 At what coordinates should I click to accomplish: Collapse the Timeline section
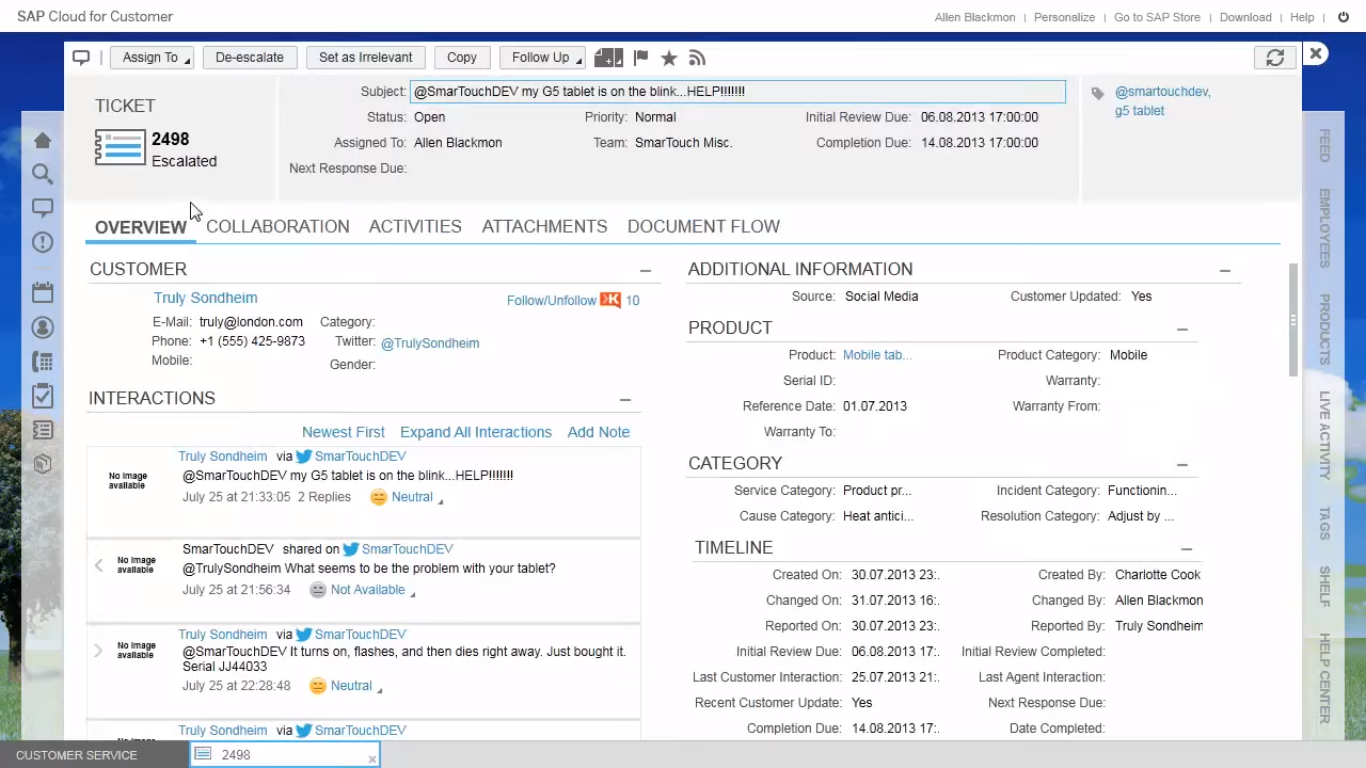click(1186, 549)
